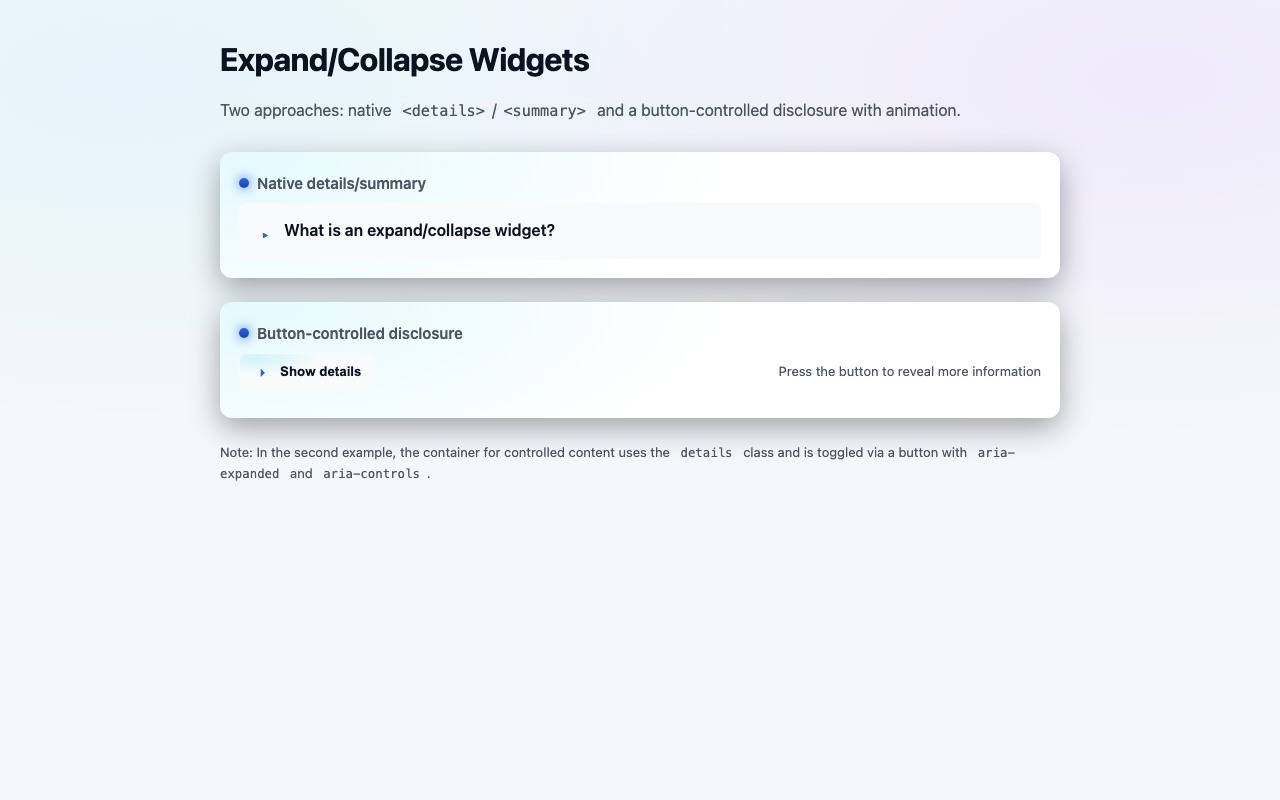1280x800 pixels.
Task: Click the triangle before the widget question
Action: pyautogui.click(x=265, y=234)
